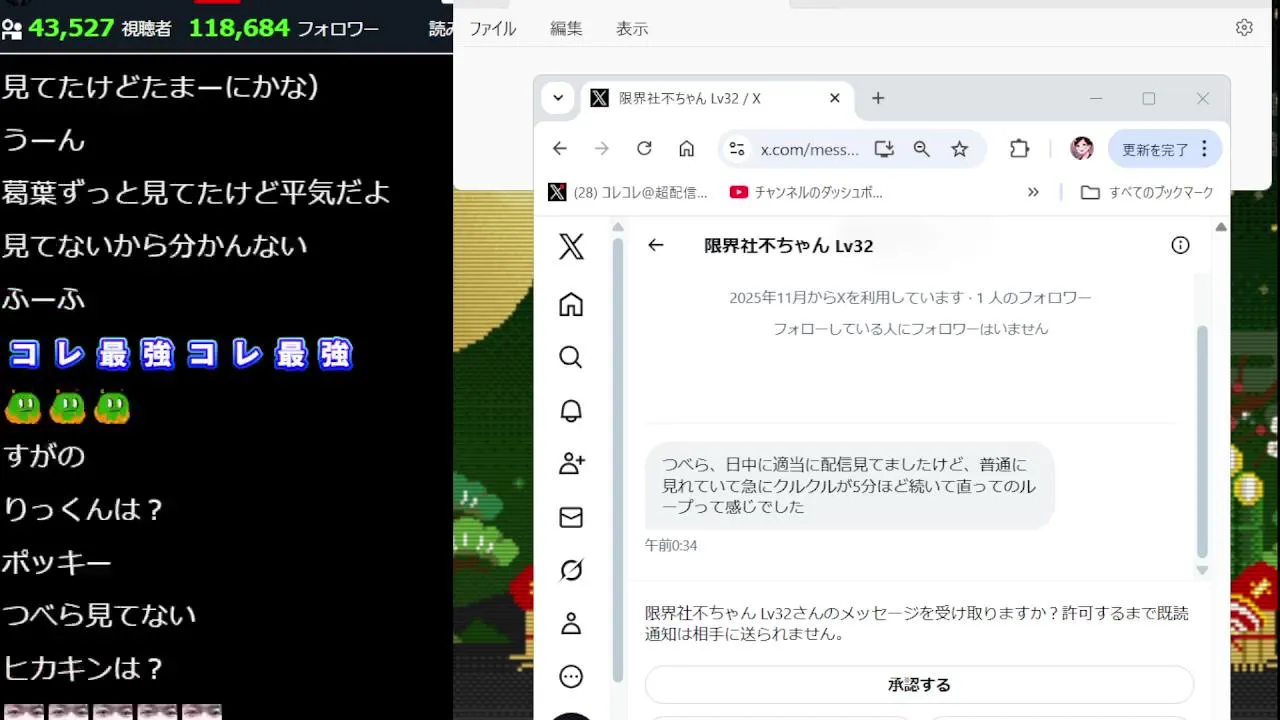
Task: Open Messages envelope icon in X sidebar
Action: [x=571, y=517]
